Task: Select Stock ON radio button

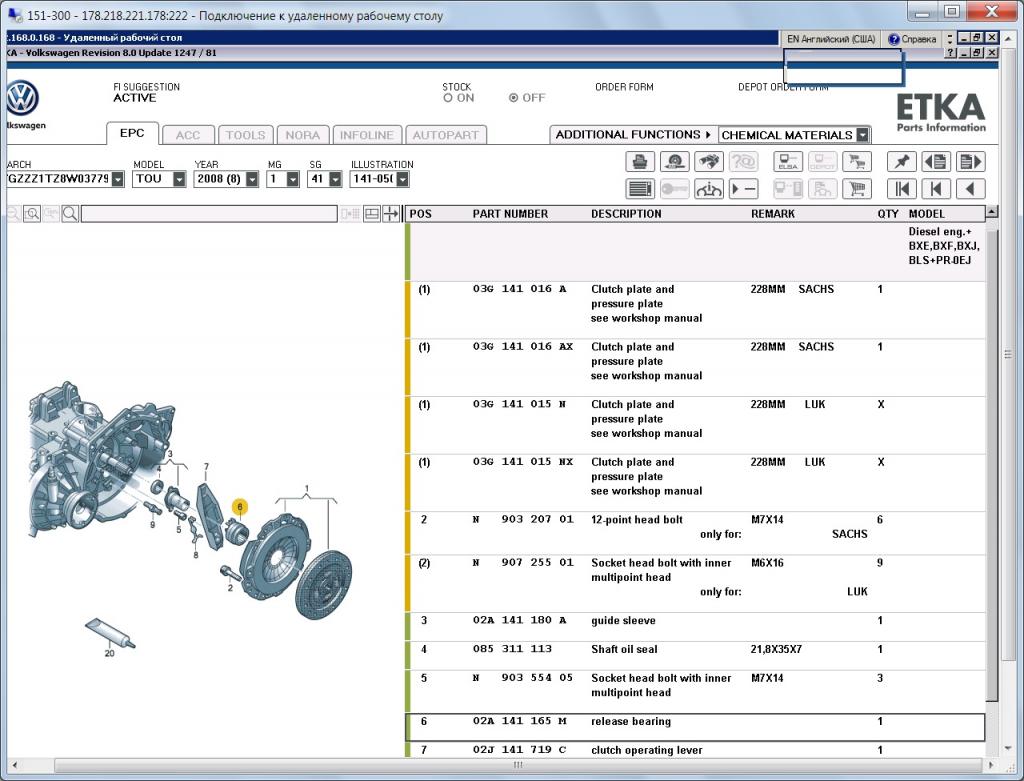Action: [448, 98]
